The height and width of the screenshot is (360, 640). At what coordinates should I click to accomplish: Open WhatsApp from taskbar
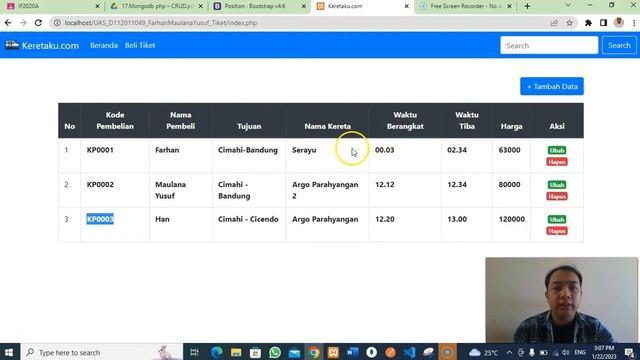point(275,352)
